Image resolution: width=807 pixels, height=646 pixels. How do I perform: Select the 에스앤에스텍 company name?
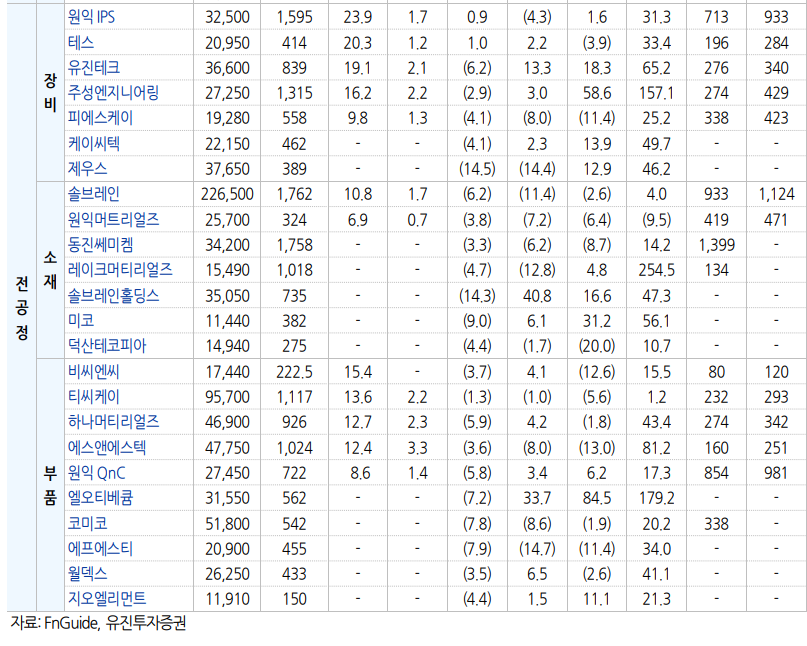point(107,448)
